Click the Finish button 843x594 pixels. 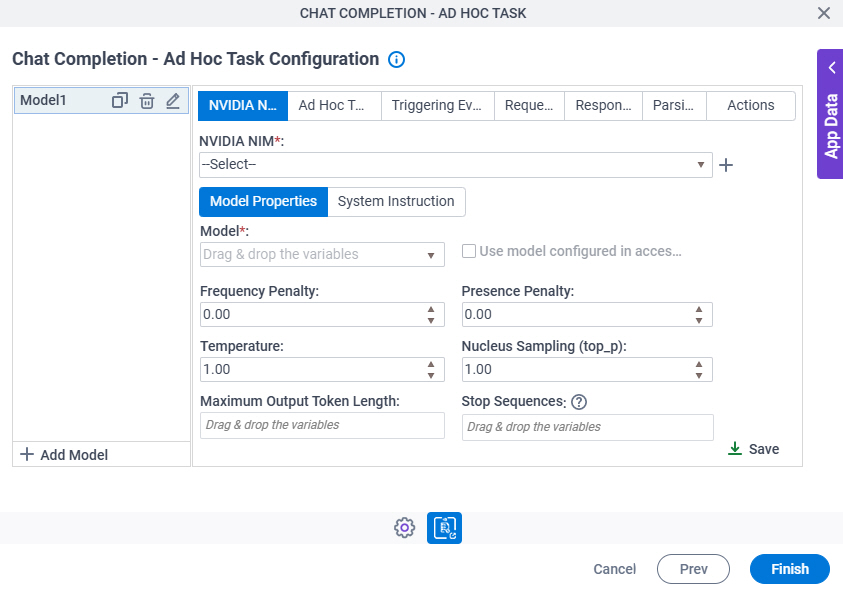789,569
